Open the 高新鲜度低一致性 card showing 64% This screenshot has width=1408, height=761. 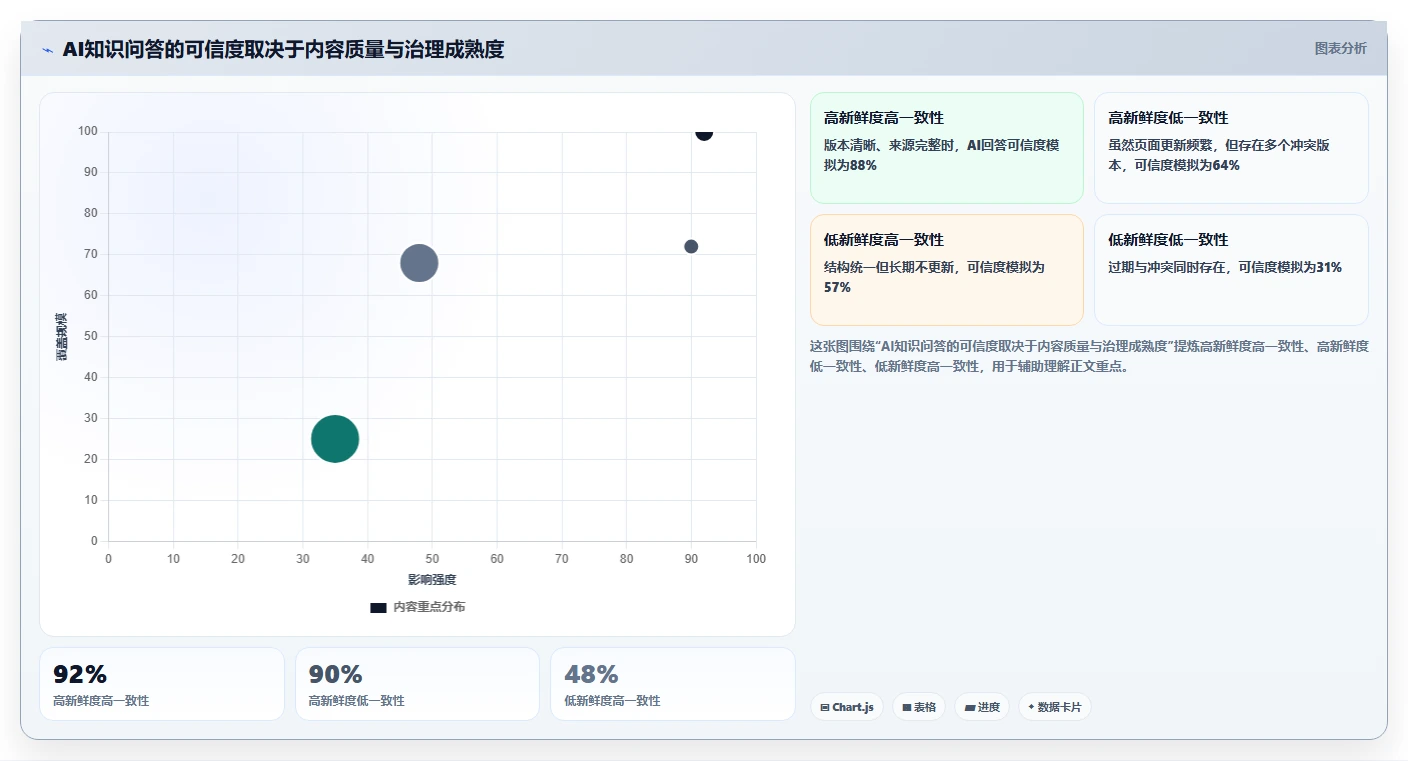click(x=1231, y=148)
